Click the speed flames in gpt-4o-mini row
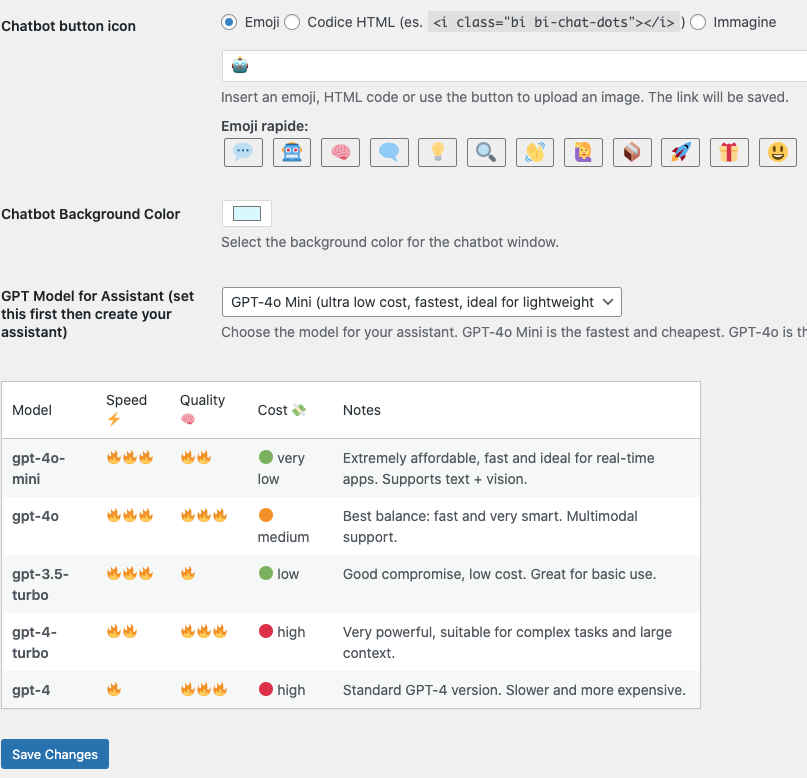The width and height of the screenshot is (807, 778). coord(130,457)
